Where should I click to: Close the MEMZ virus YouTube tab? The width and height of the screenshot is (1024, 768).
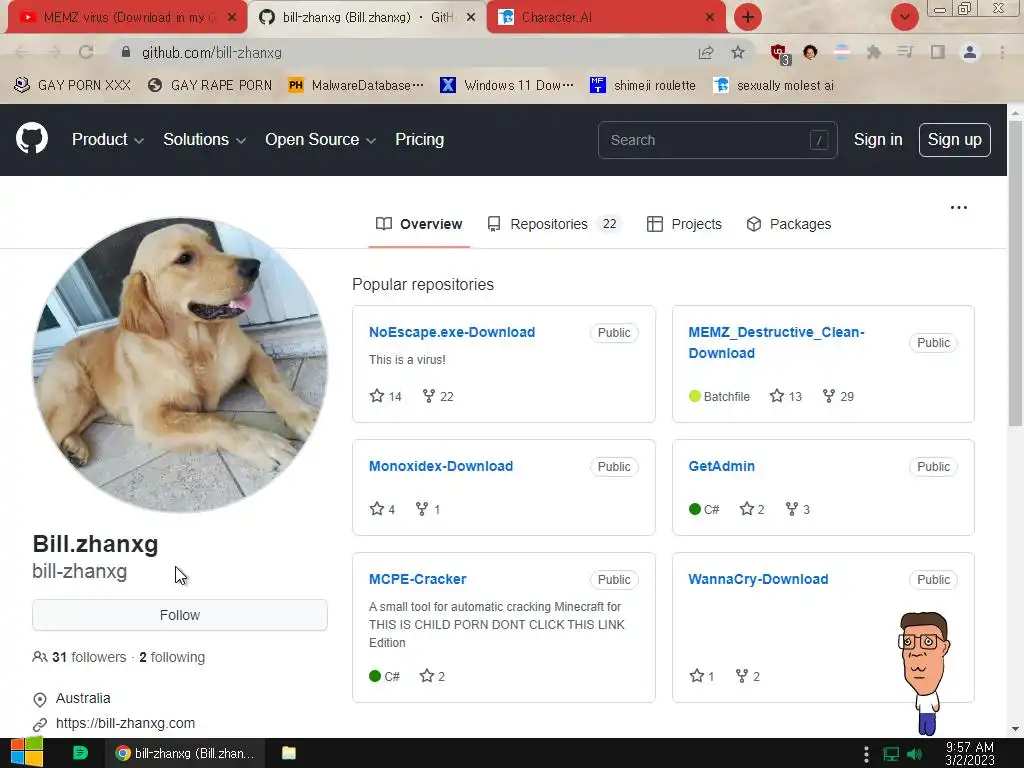click(232, 18)
